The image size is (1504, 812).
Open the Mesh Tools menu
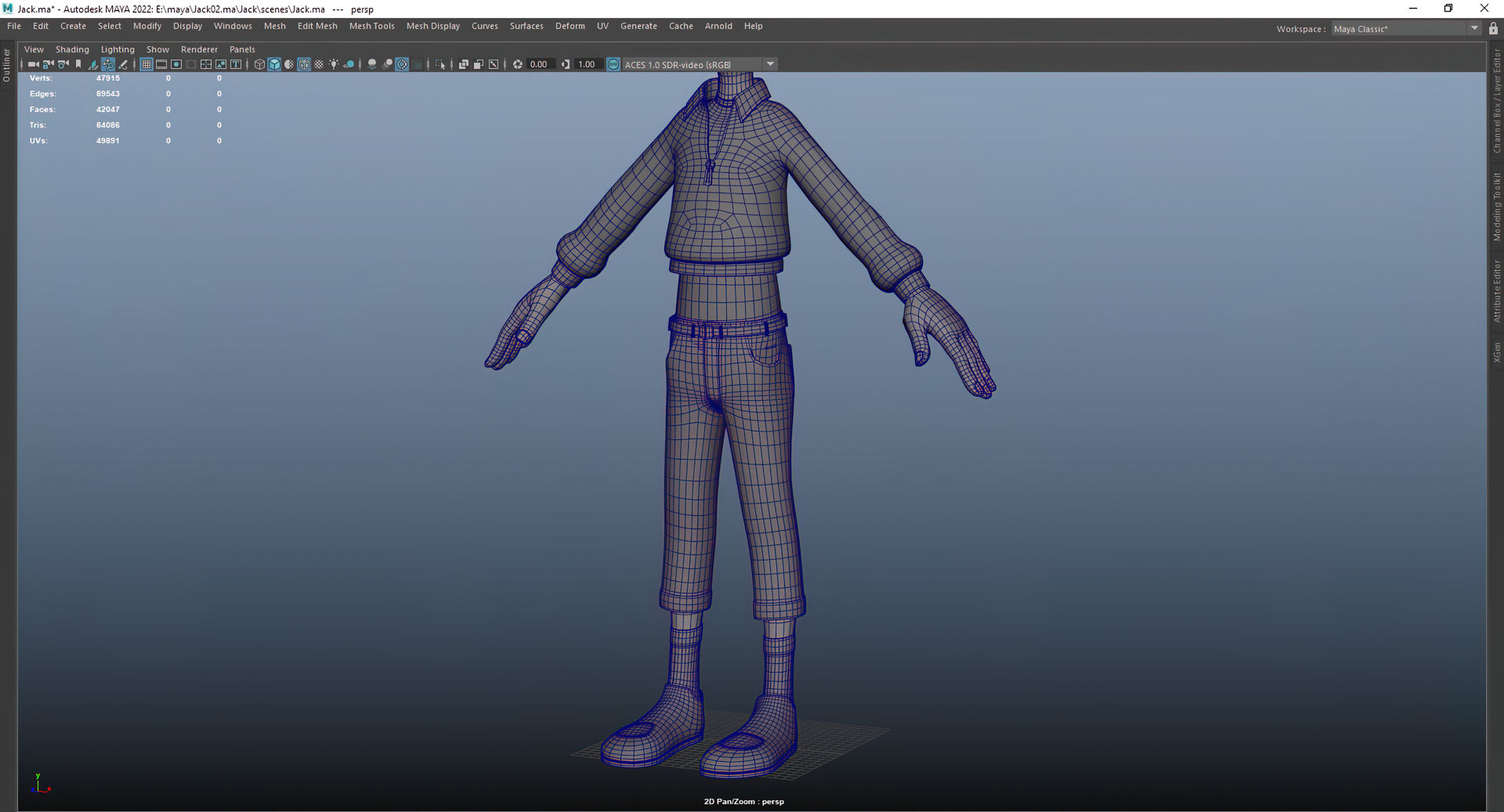point(372,26)
